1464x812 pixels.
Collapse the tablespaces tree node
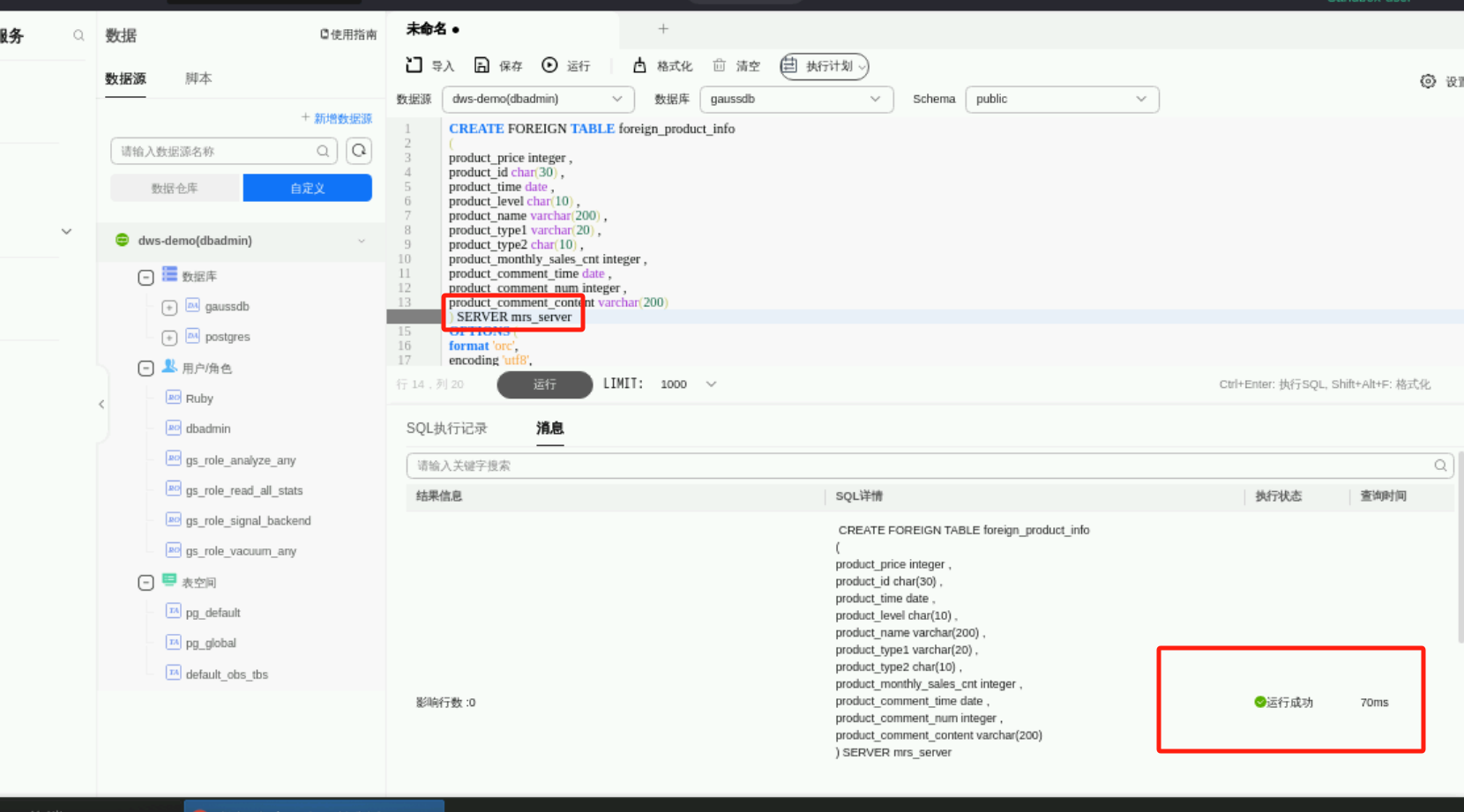click(146, 583)
